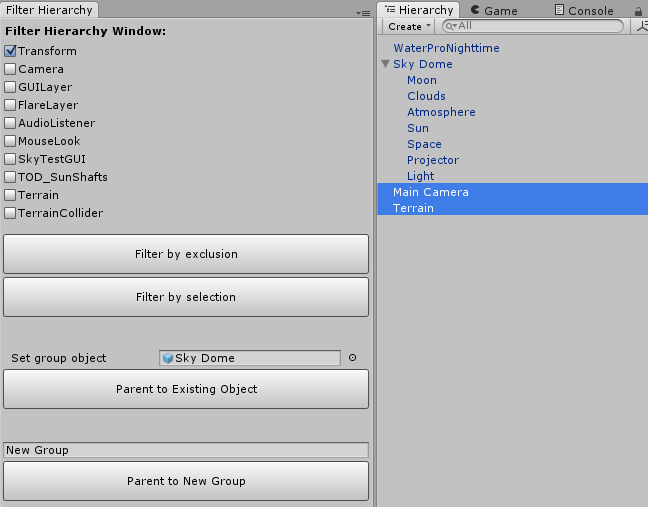This screenshot has height=507, width=648.
Task: Select the Sky Dome object in Hierarchy
Action: 423,64
